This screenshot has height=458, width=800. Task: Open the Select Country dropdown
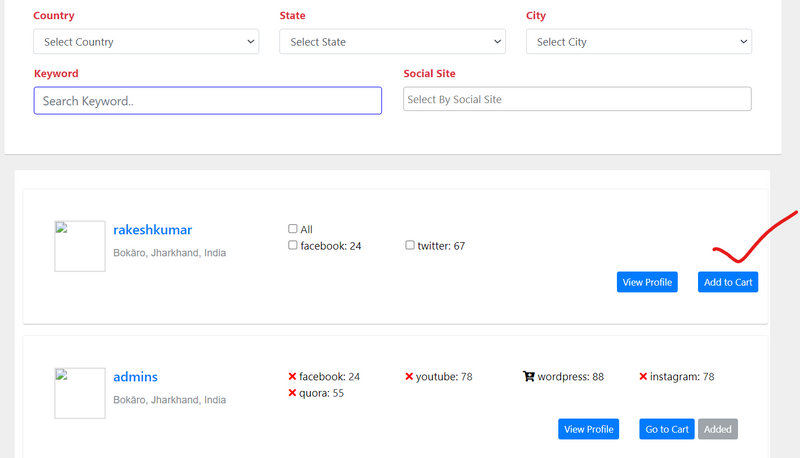pos(146,42)
